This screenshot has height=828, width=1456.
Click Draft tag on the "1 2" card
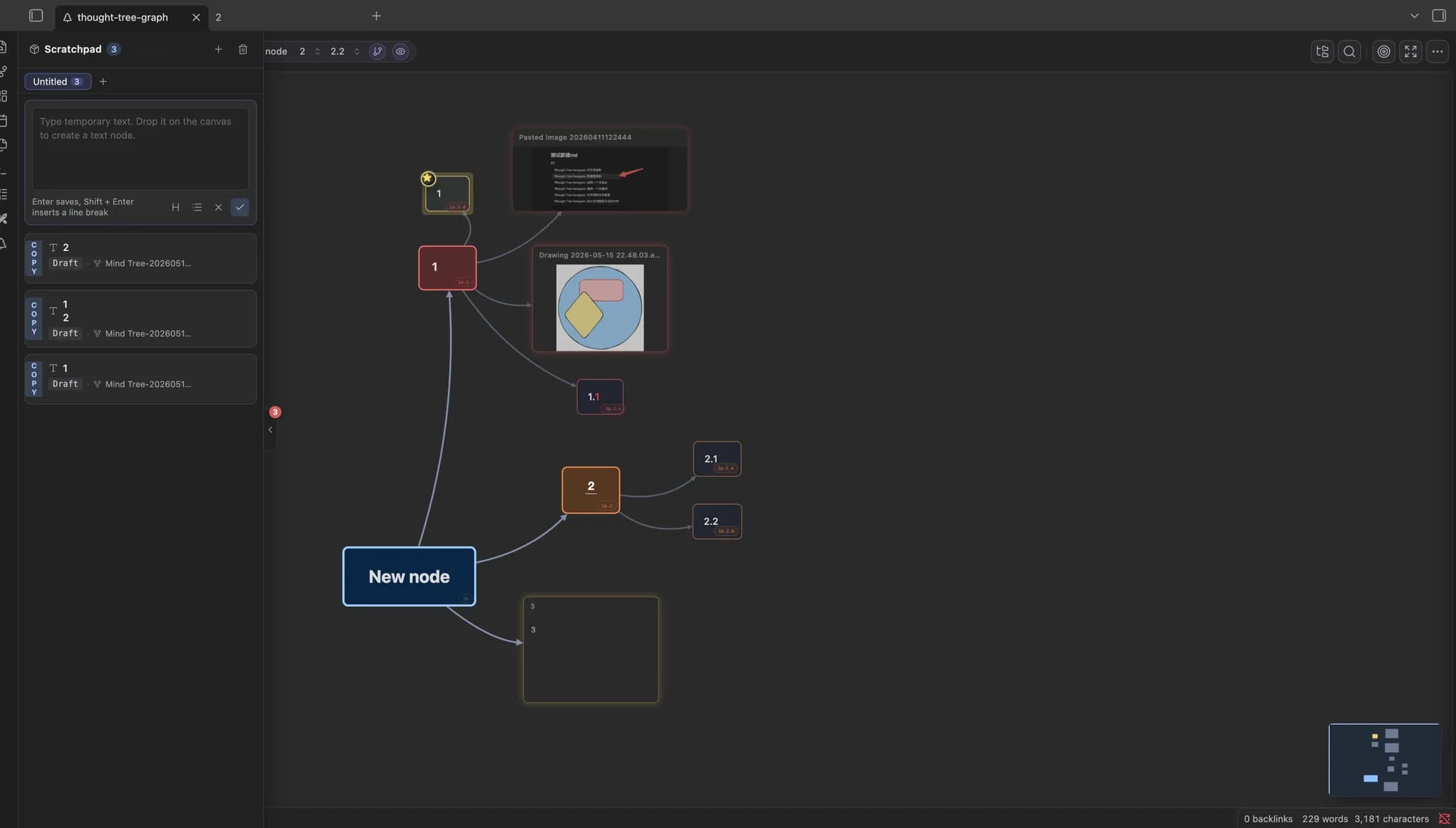pyautogui.click(x=65, y=334)
